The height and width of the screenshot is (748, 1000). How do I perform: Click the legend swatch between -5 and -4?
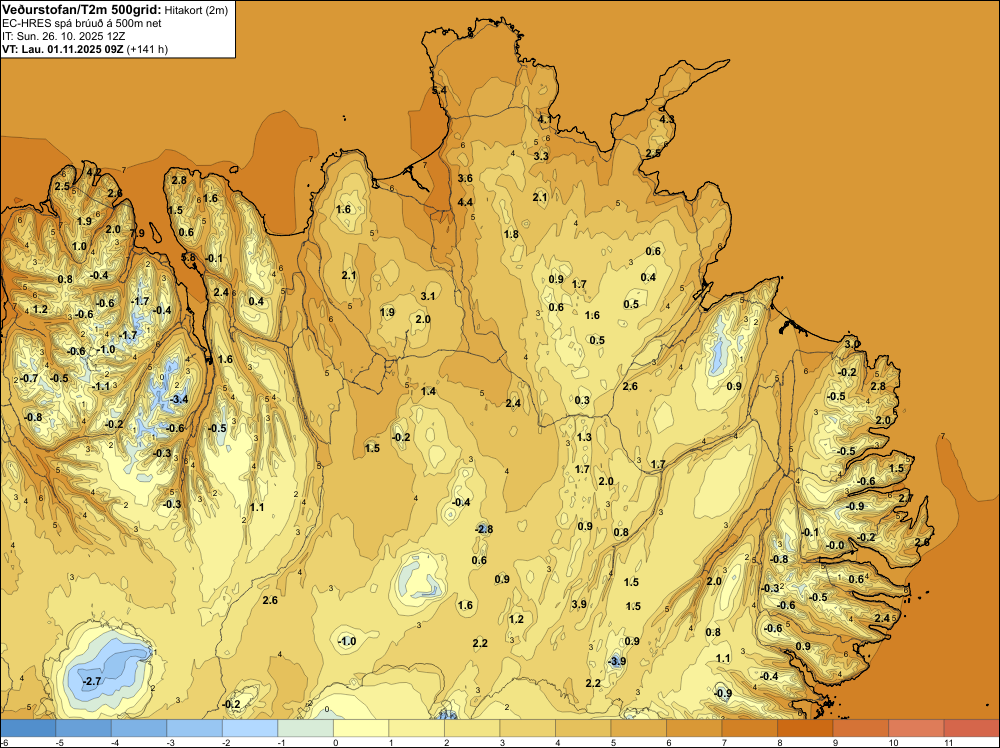pos(84,728)
